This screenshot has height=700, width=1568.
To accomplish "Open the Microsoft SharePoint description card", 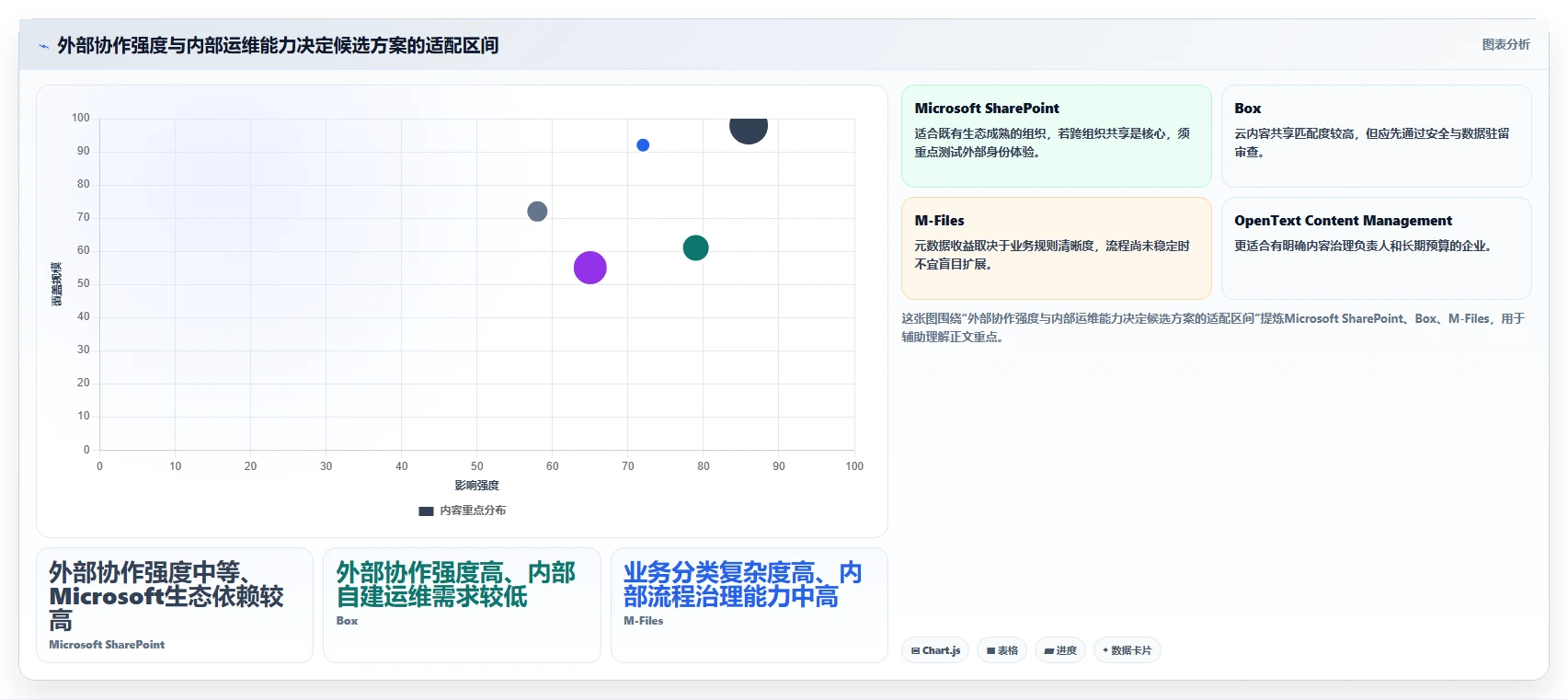I will 1056,136.
